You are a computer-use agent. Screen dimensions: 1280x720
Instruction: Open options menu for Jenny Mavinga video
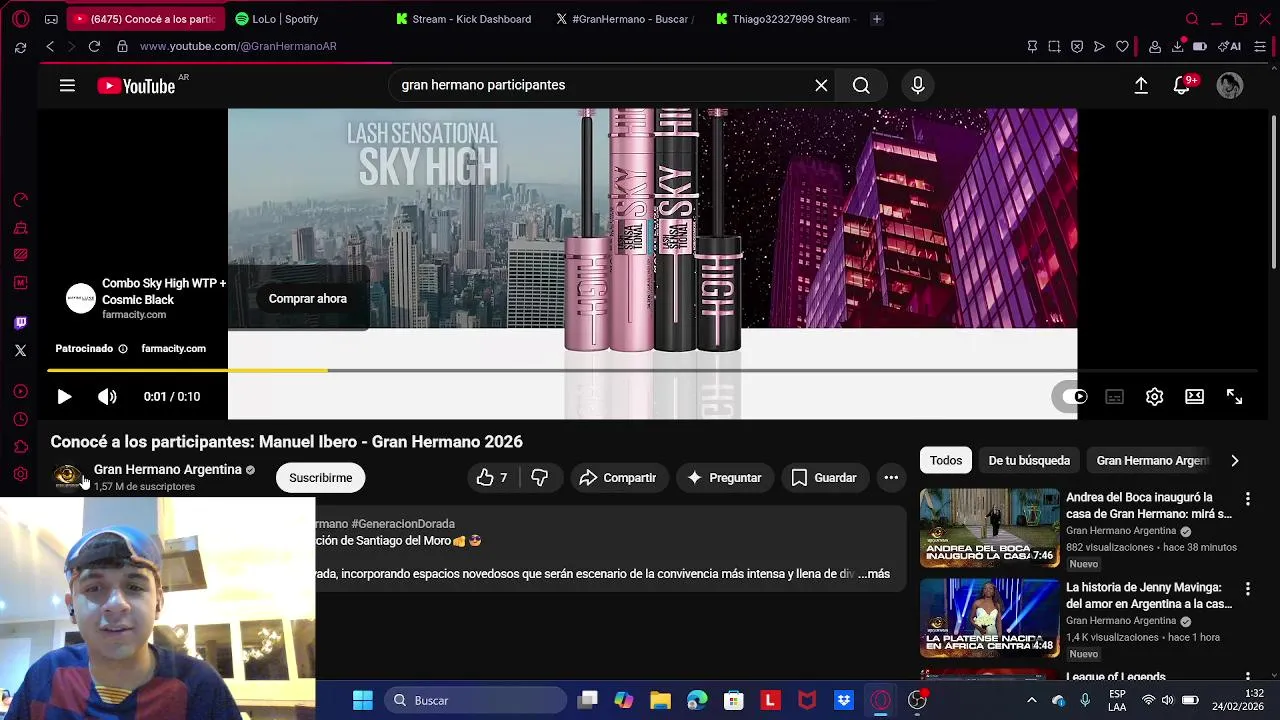[1247, 588]
